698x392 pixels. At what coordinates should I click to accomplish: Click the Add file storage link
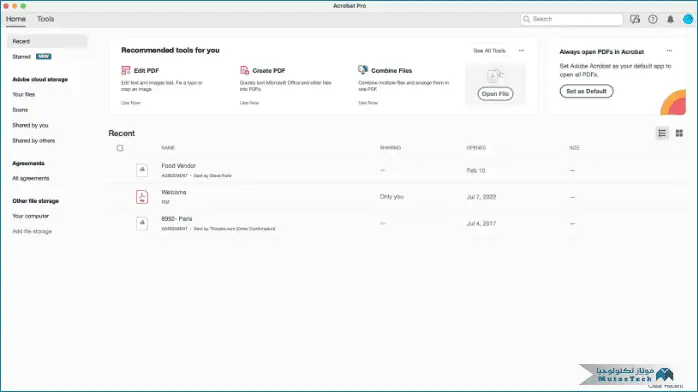coord(32,231)
